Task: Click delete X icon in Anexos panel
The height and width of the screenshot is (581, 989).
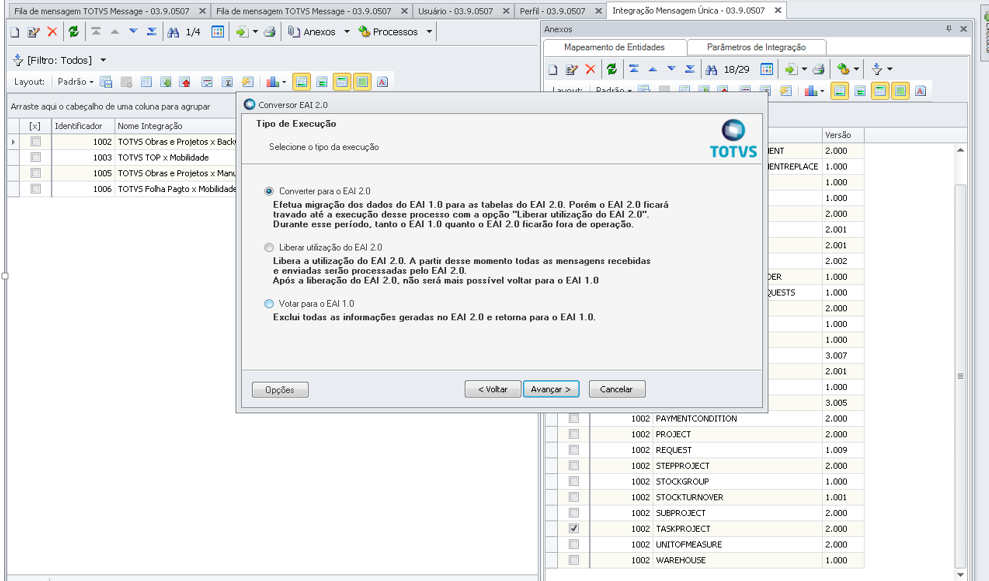Action: click(x=590, y=69)
